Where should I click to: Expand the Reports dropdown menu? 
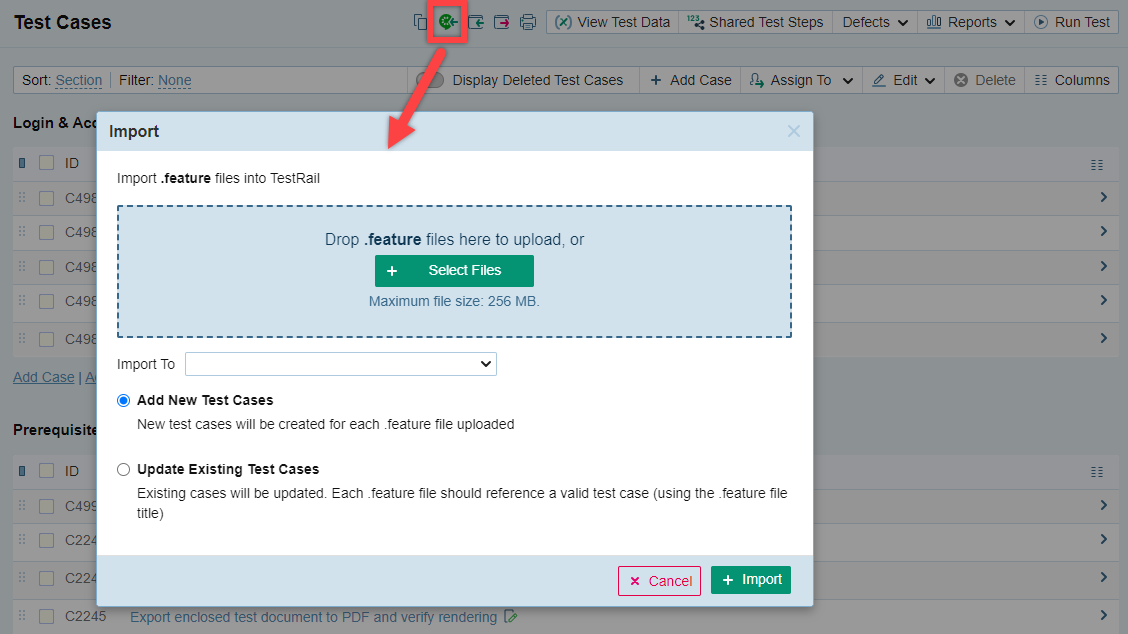(x=970, y=22)
